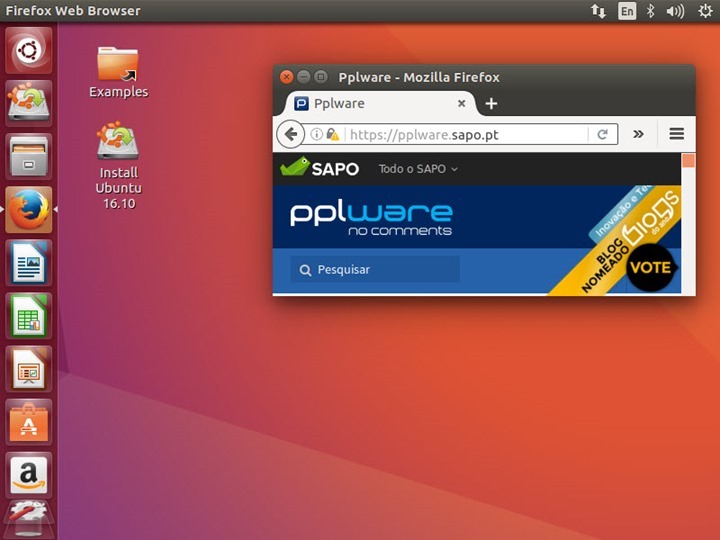Open the system power cog menu
The width and height of the screenshot is (720, 540).
pyautogui.click(x=704, y=11)
